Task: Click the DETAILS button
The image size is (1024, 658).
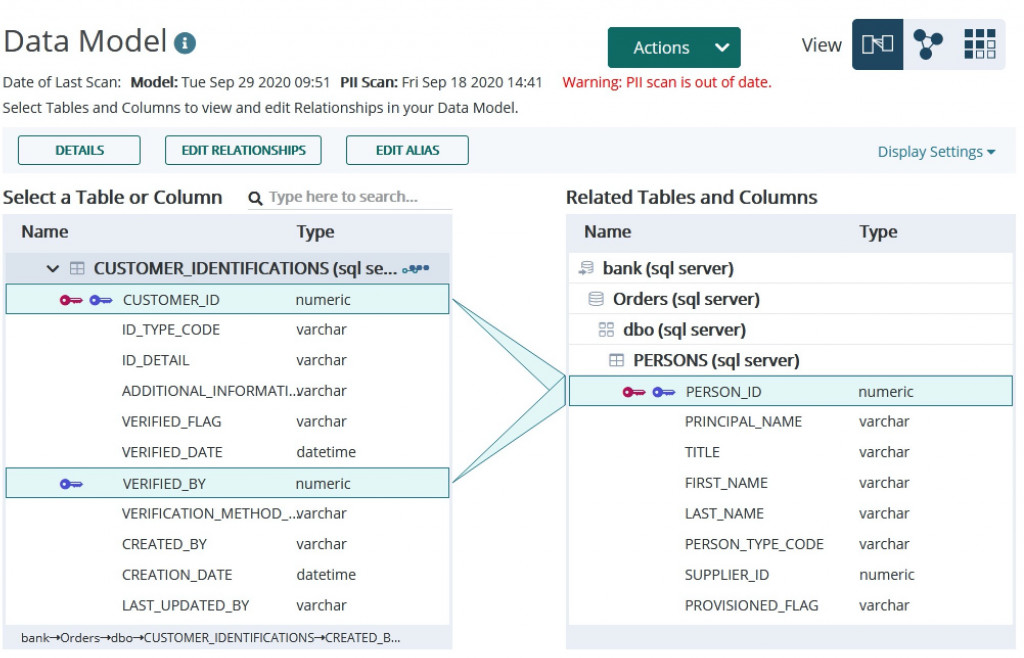Action: pos(80,151)
